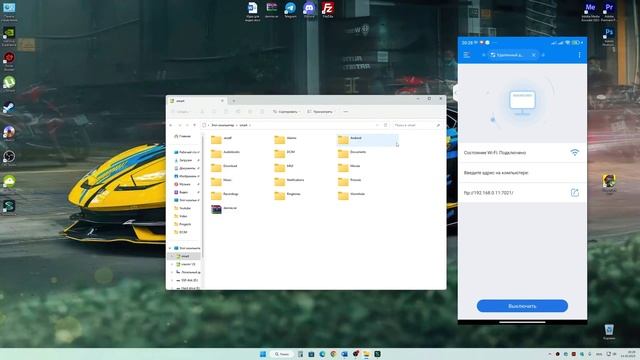Open the Просмотреть dropdown in Explorer
This screenshot has width=640, height=360.
coord(321,111)
